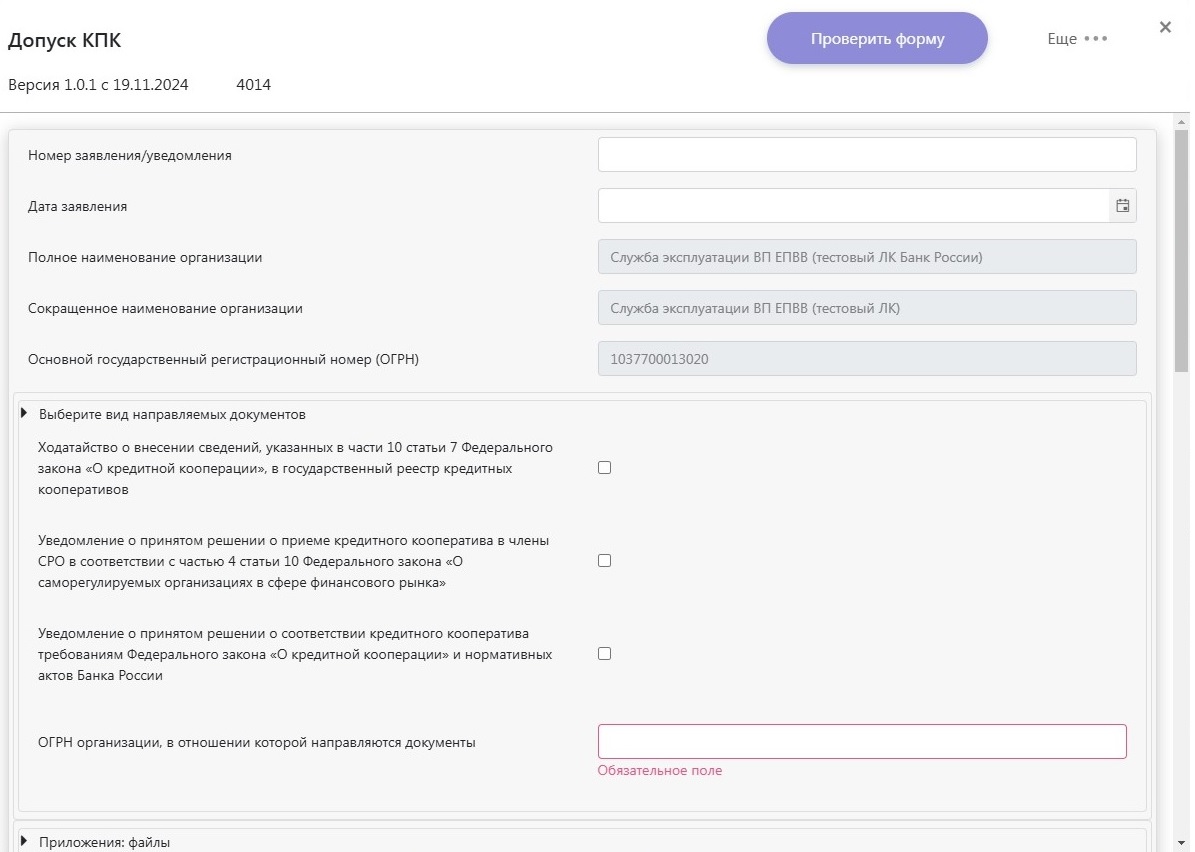Image resolution: width=1195 pixels, height=852 pixels.
Task: Click the Версия 1.0.1 version text
Action: [98, 85]
